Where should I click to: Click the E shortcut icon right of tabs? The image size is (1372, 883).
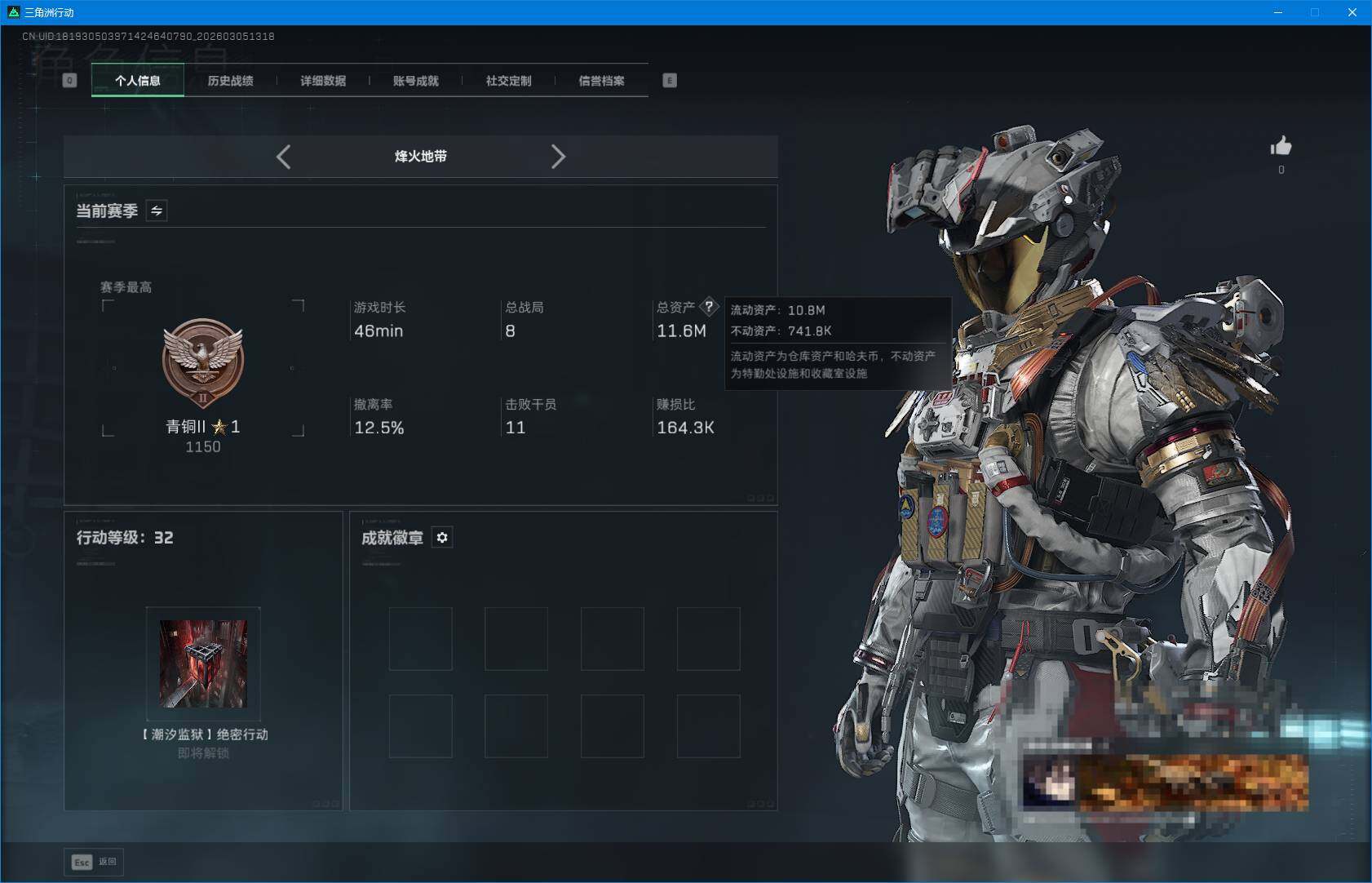coord(670,80)
